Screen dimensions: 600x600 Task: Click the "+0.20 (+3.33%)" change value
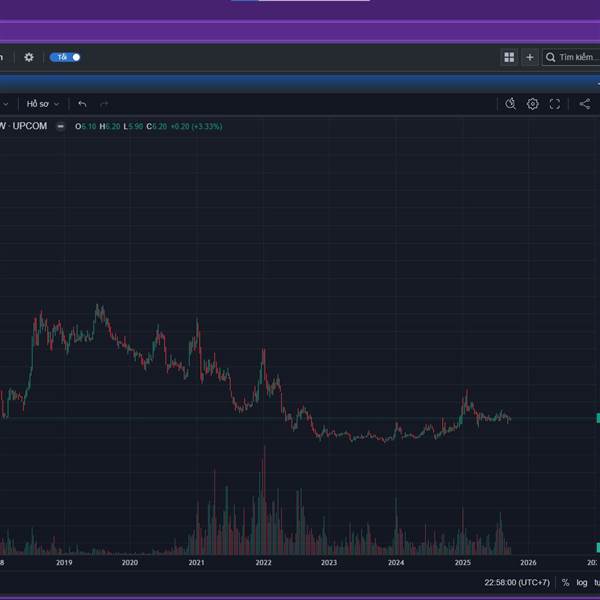click(196, 126)
